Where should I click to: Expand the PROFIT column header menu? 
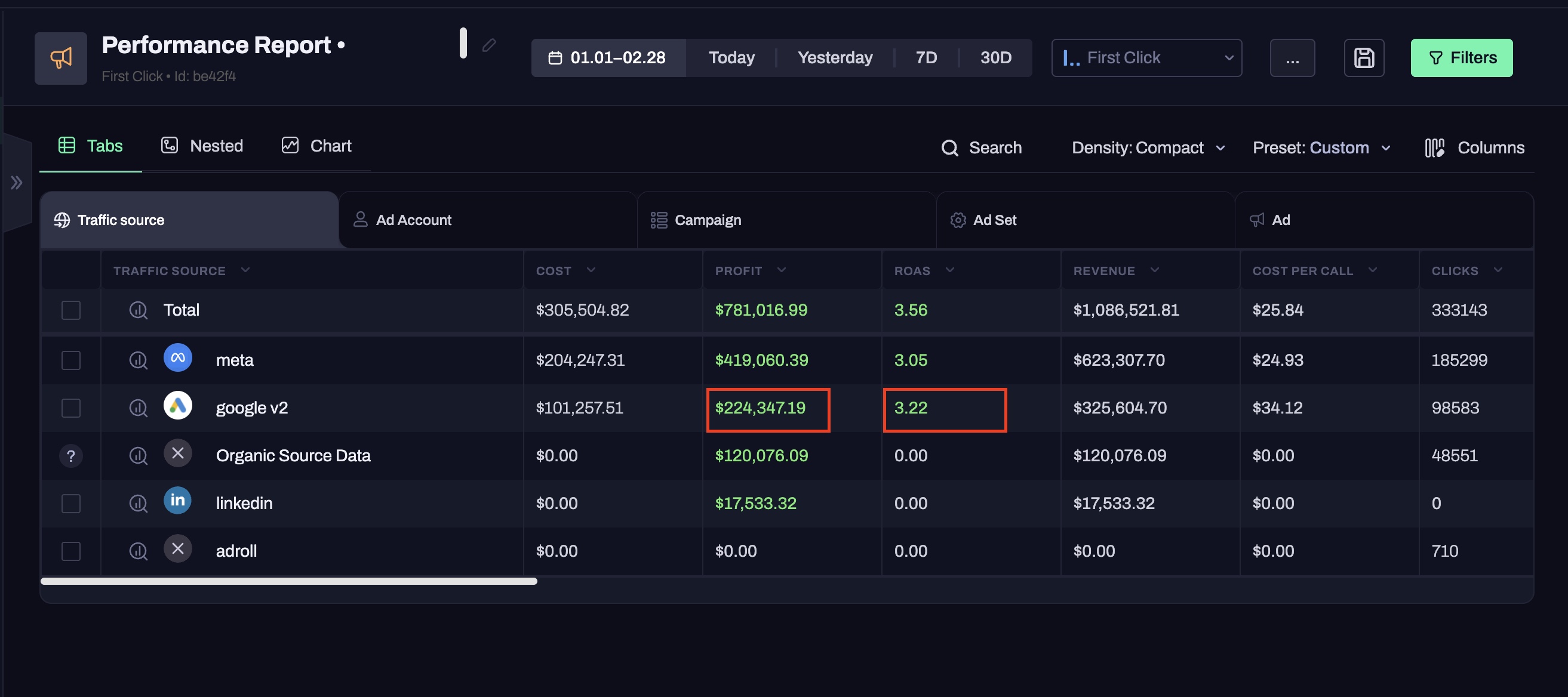[x=781, y=270]
